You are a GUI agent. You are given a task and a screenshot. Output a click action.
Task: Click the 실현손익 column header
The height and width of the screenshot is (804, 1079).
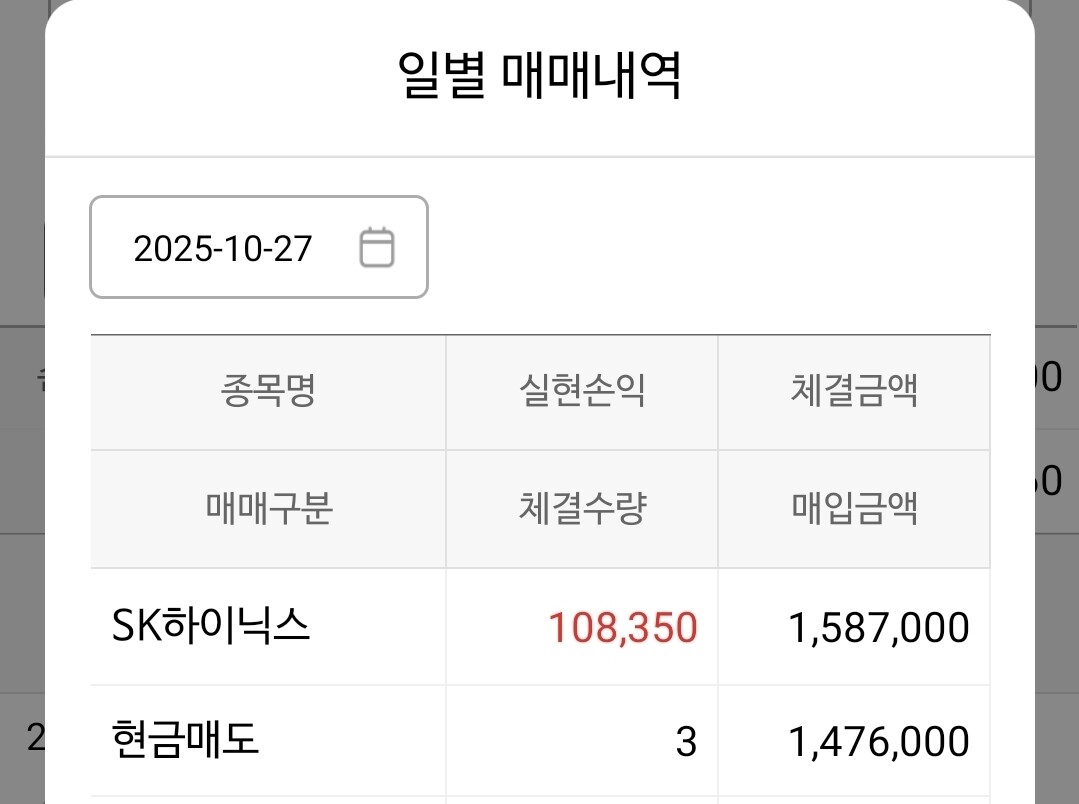pyautogui.click(x=581, y=392)
